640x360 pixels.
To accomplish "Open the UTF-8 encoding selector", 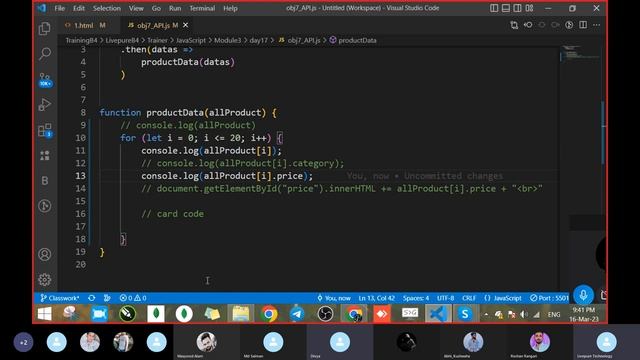I will [445, 298].
